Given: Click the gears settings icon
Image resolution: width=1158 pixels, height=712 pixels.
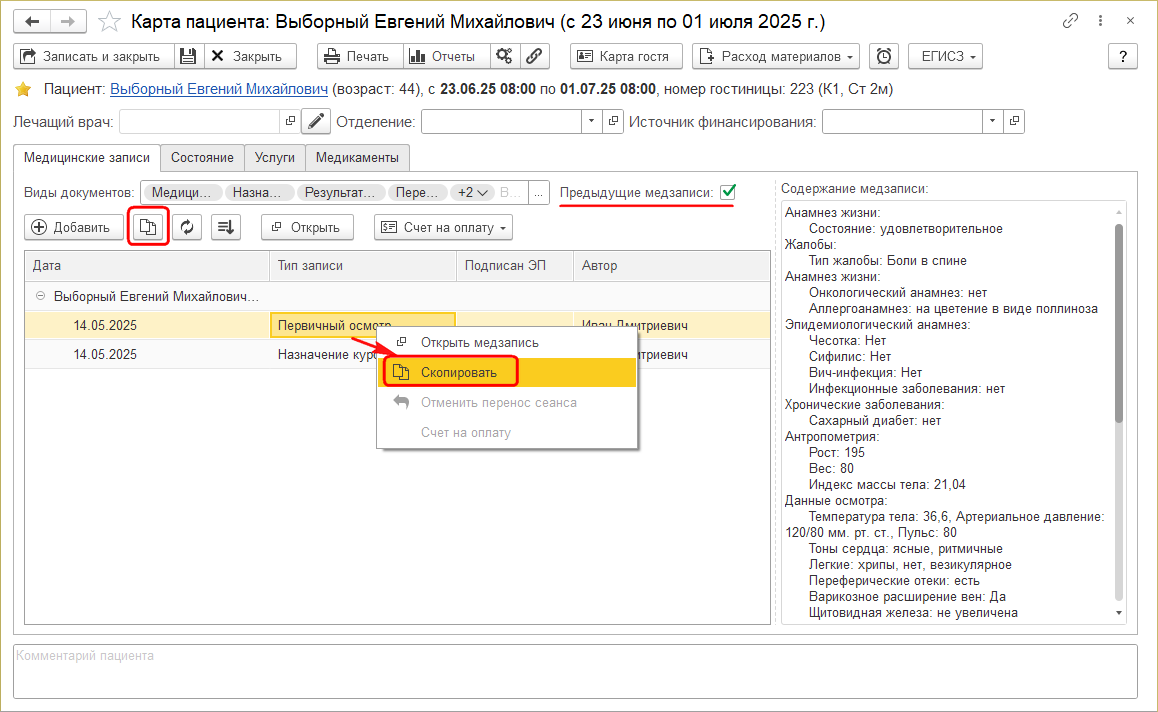Looking at the screenshot, I should click(x=505, y=56).
